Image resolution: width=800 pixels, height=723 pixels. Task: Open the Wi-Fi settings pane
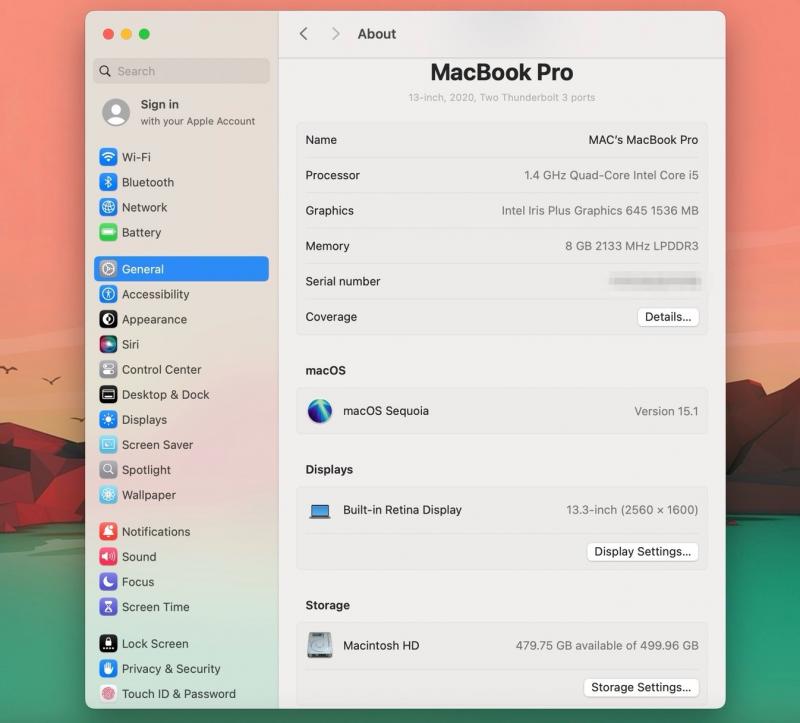click(182, 157)
